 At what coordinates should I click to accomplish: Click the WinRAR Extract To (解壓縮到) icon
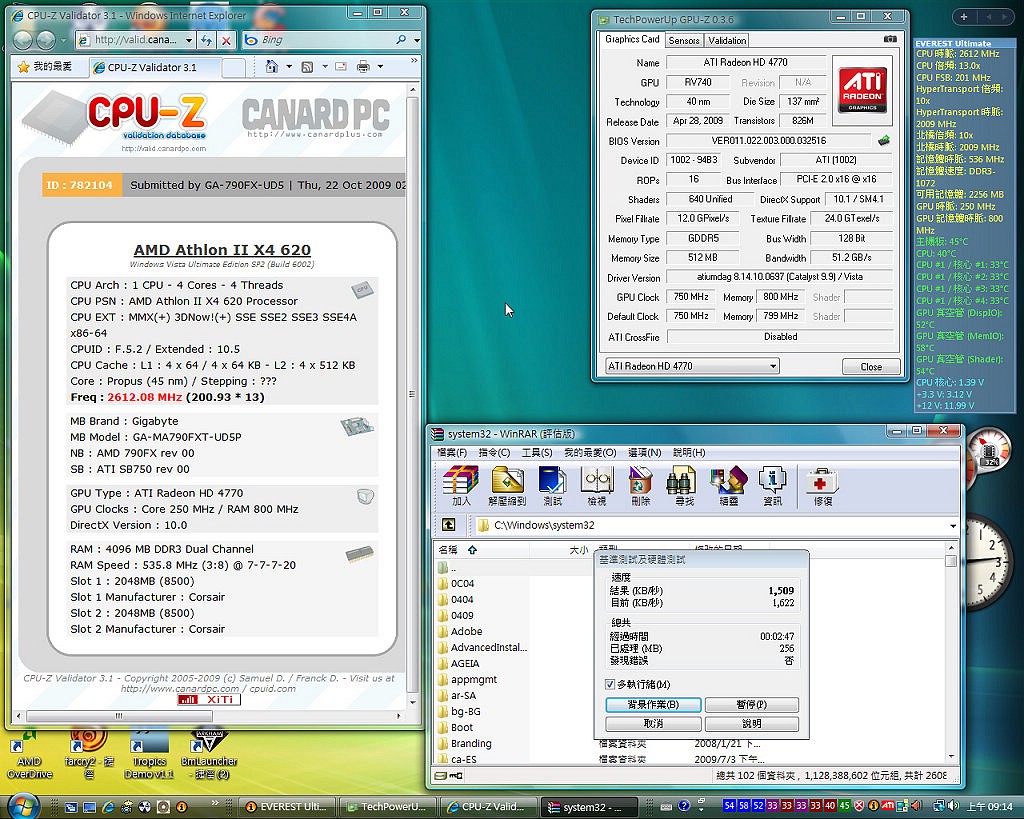coord(507,486)
